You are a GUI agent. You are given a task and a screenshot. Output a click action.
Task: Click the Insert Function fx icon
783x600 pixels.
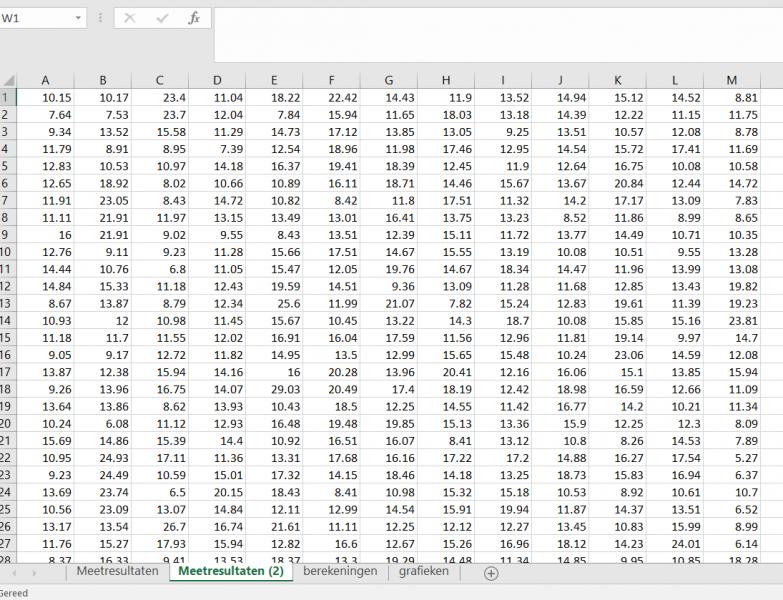click(x=194, y=18)
